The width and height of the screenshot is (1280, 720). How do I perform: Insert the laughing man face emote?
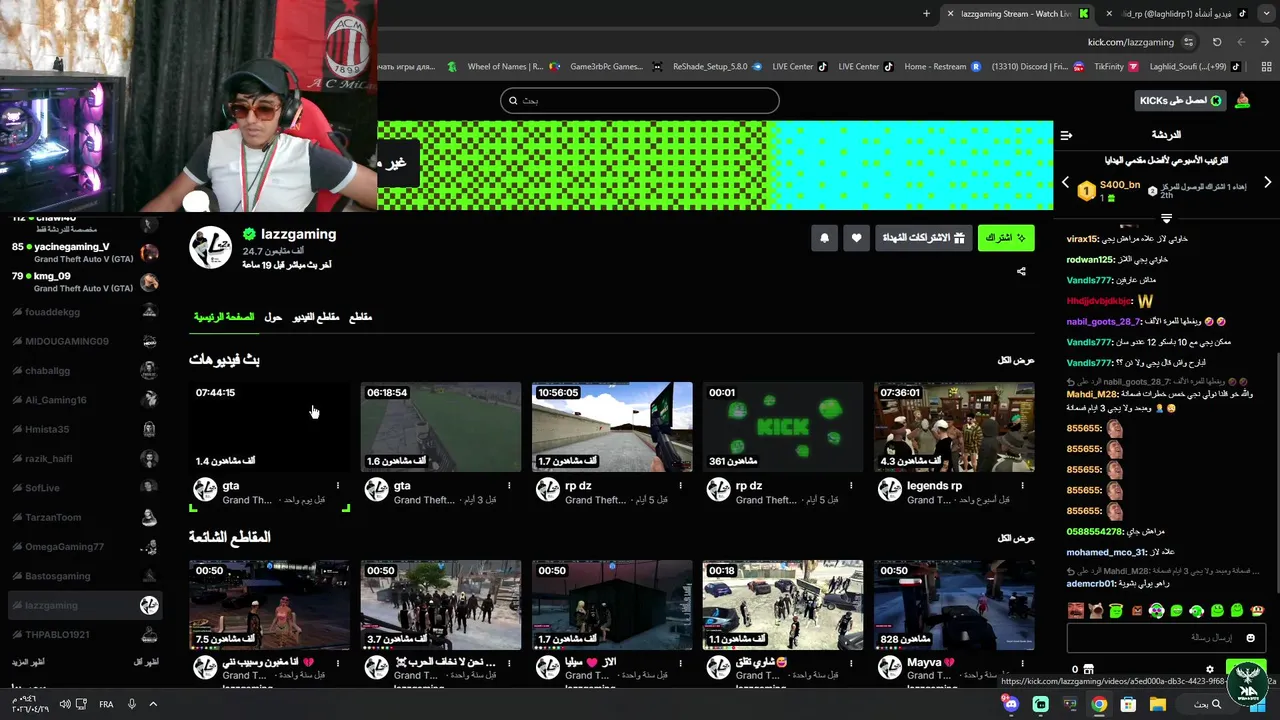pos(1076,610)
